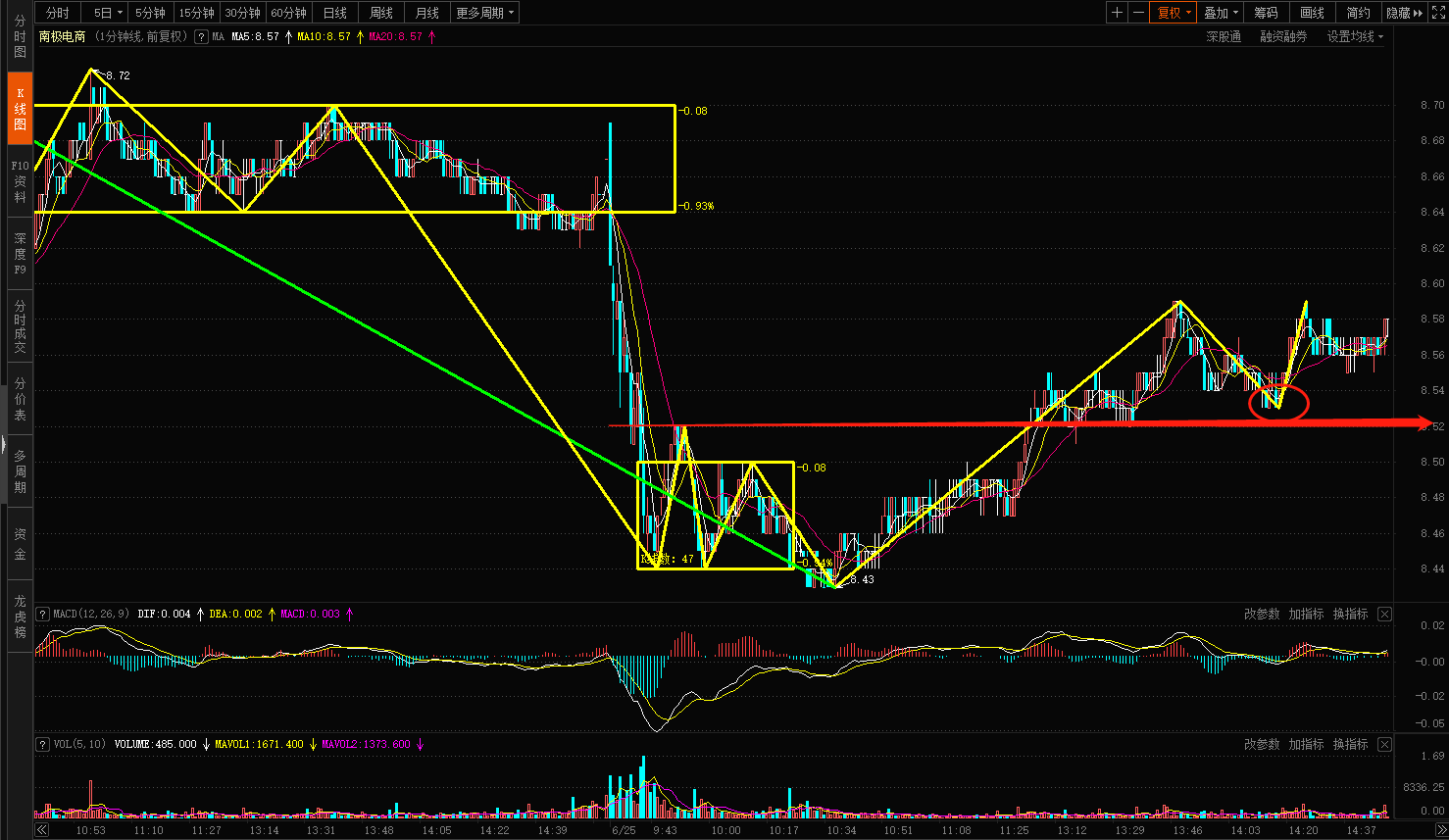
Task: Open 分时成交 from the sidebar
Action: coord(20,326)
